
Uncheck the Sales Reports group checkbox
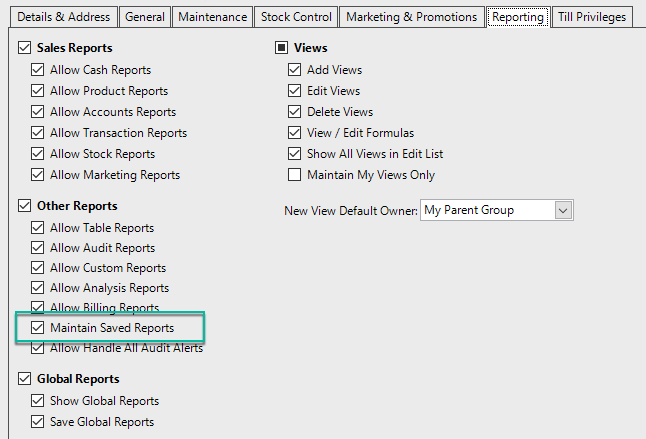[25, 48]
